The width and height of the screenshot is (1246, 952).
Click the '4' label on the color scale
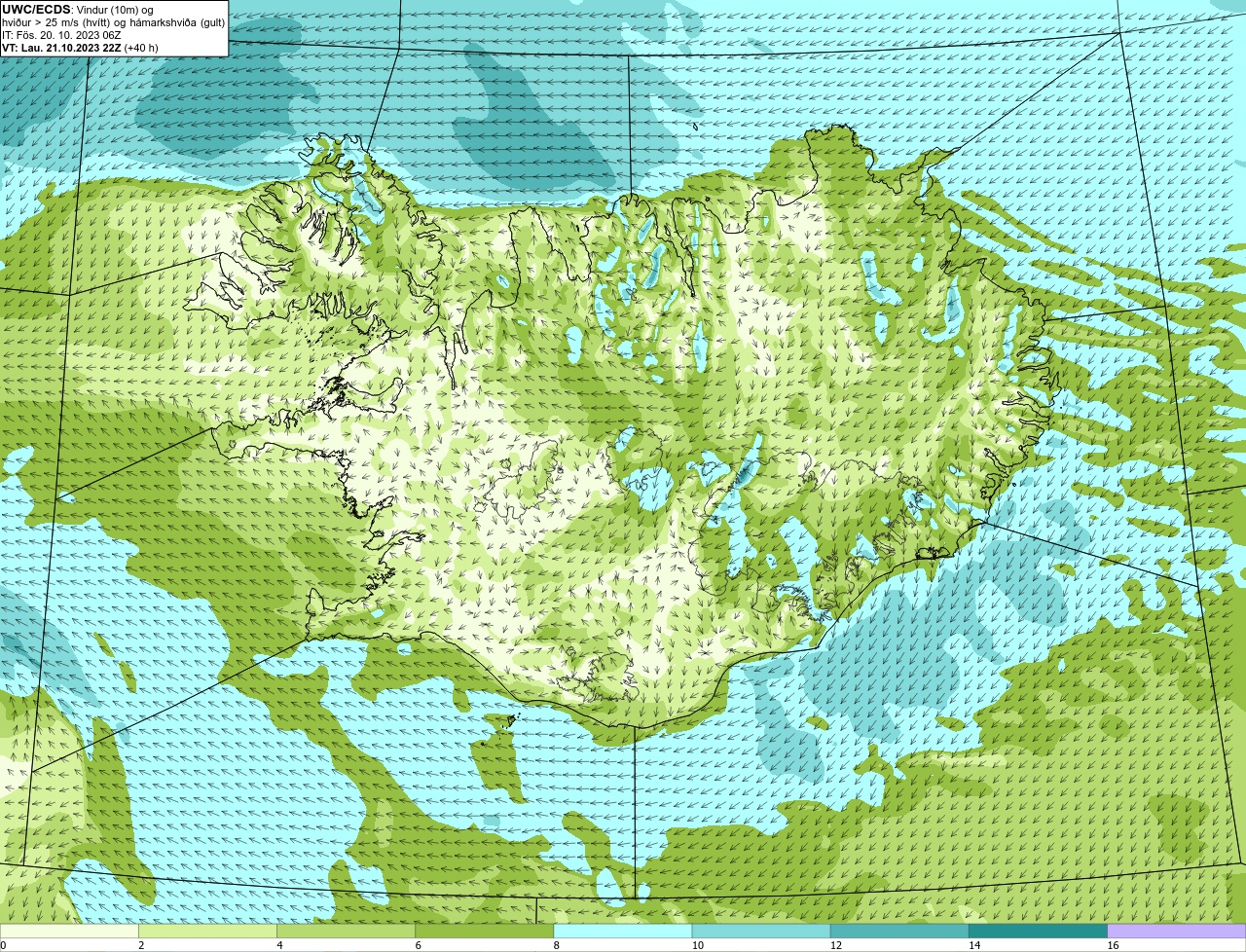click(279, 945)
